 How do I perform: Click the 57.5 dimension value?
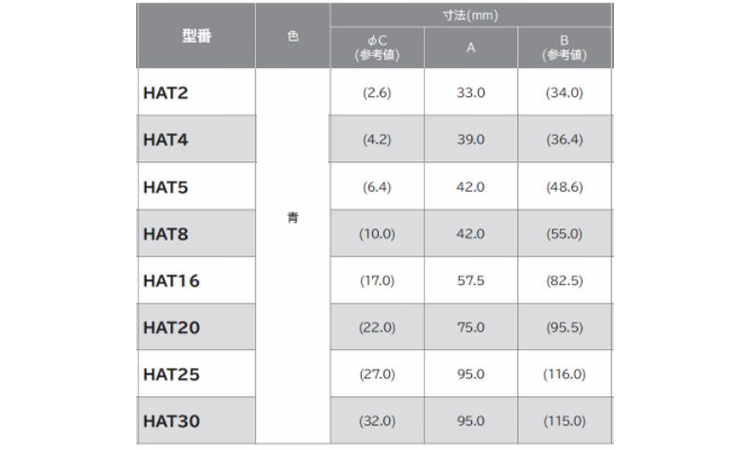tap(471, 281)
